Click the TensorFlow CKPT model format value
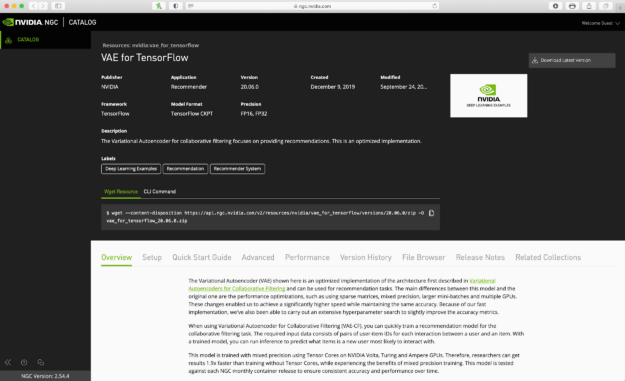This screenshot has height=381, width=625. [192, 114]
